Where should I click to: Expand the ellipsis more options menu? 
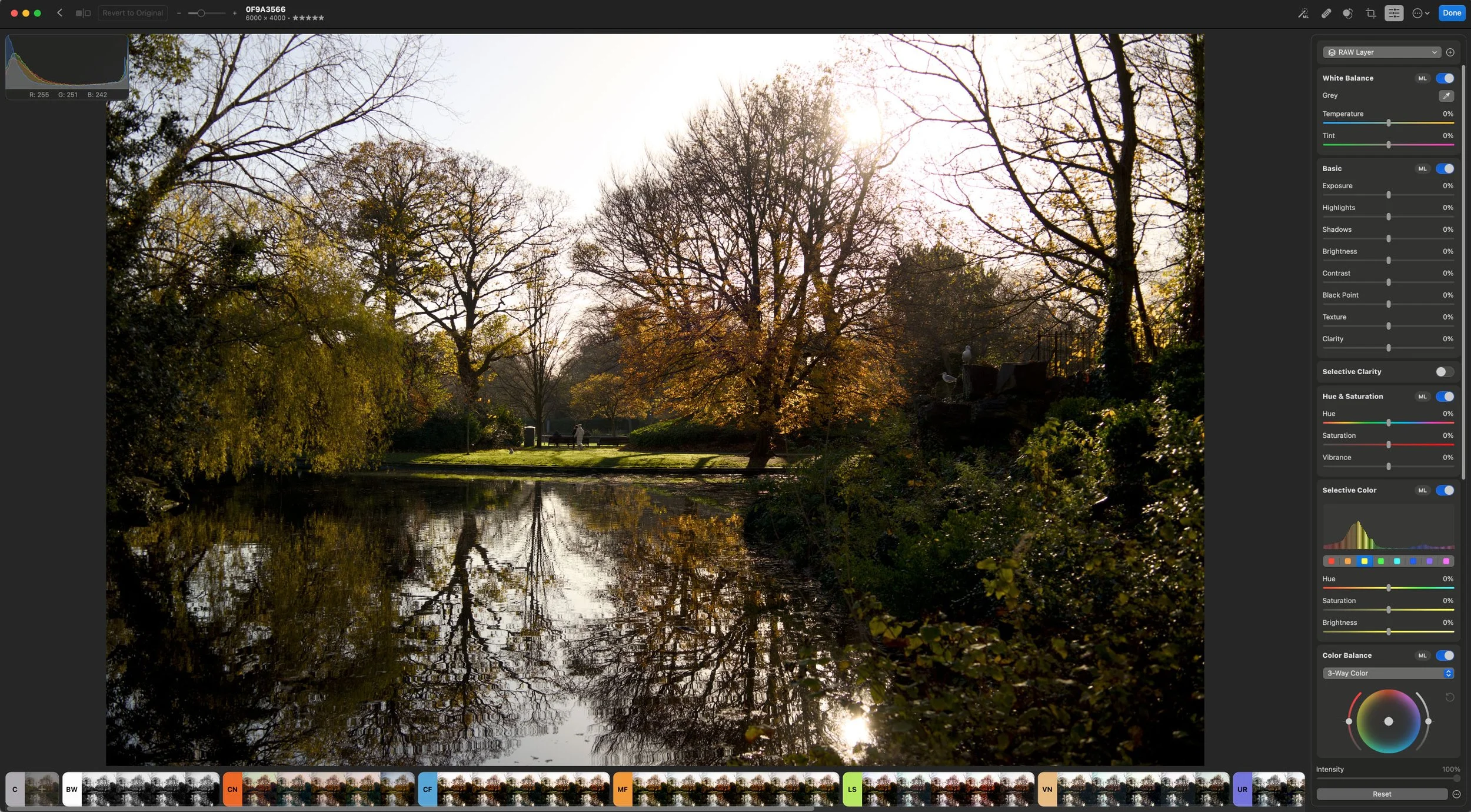[x=1420, y=13]
